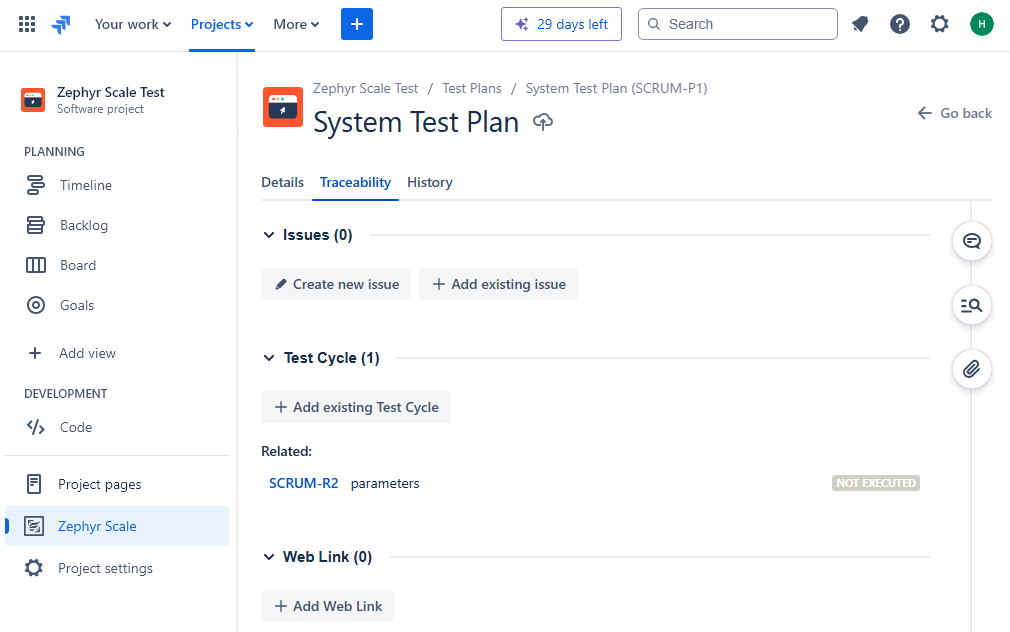This screenshot has width=1010, height=632.
Task: Click Add view in the sidebar
Action: tap(117, 353)
